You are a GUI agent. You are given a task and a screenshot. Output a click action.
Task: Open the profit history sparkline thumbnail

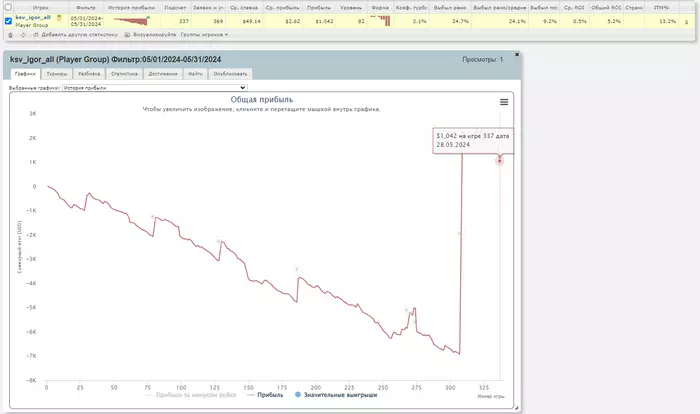click(131, 21)
